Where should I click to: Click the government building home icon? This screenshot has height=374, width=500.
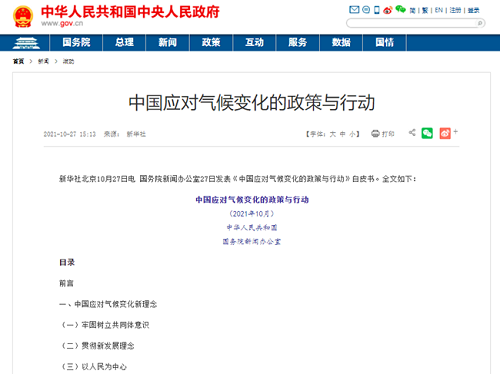(26, 43)
